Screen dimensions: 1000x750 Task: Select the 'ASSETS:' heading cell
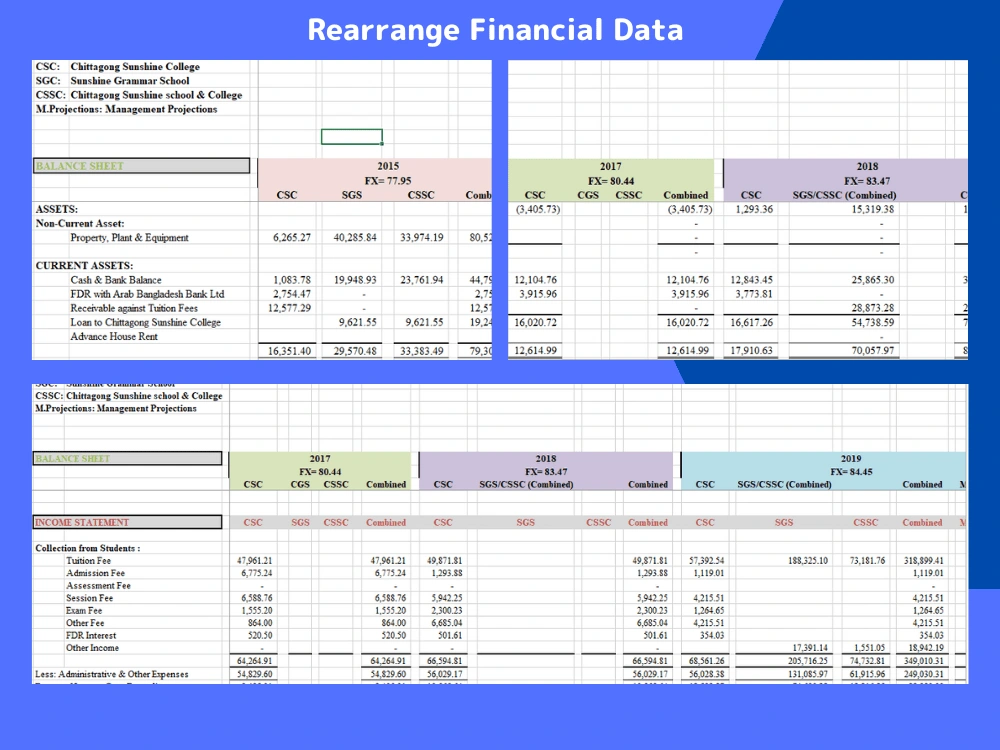click(x=57, y=209)
